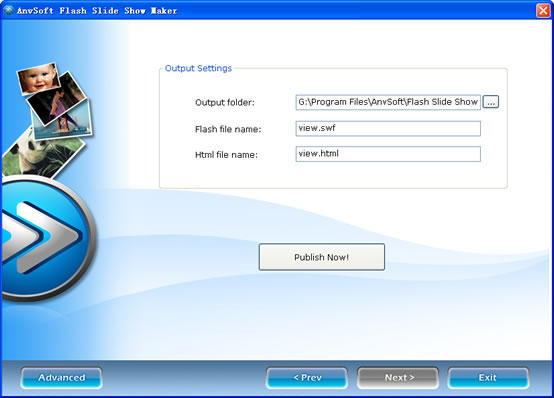The height and width of the screenshot is (398, 554).
Task: Open the Advanced settings
Action: tap(61, 377)
